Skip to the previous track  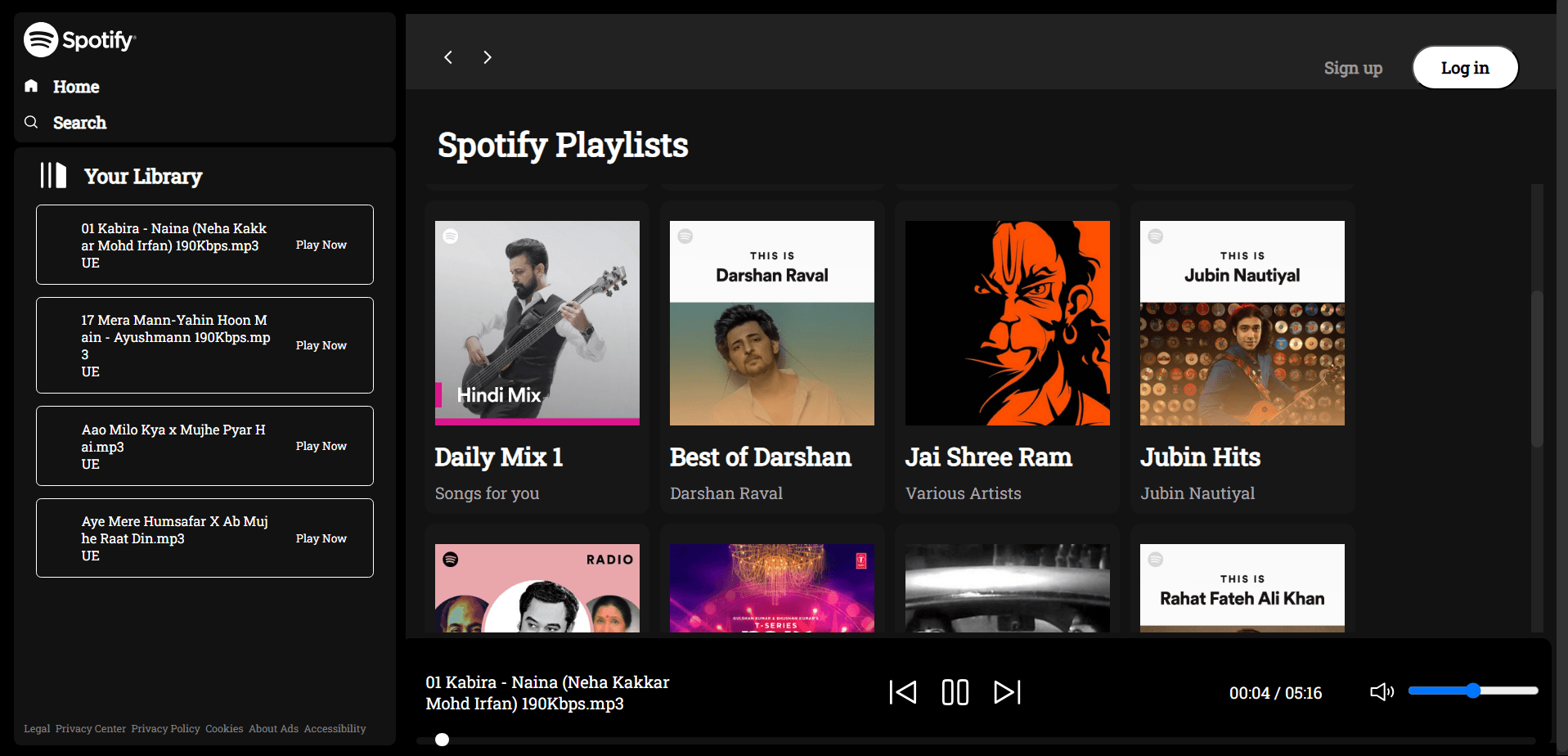[x=903, y=692]
